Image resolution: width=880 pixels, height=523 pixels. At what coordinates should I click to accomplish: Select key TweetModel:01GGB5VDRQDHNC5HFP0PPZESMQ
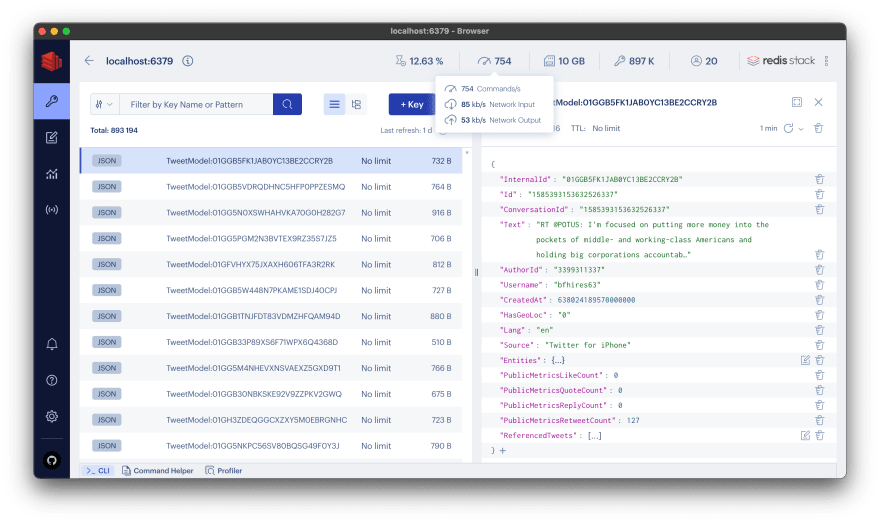[x=271, y=187]
